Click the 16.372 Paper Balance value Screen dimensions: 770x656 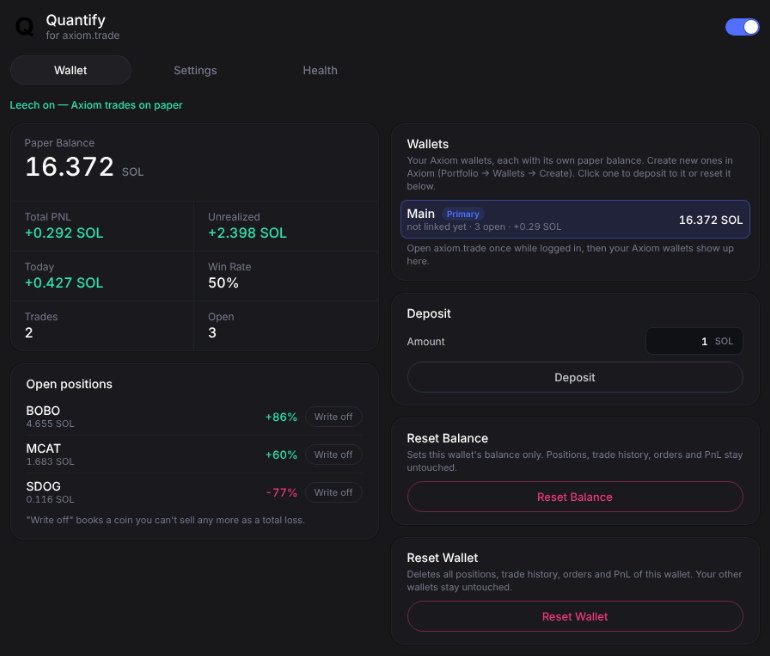69,166
